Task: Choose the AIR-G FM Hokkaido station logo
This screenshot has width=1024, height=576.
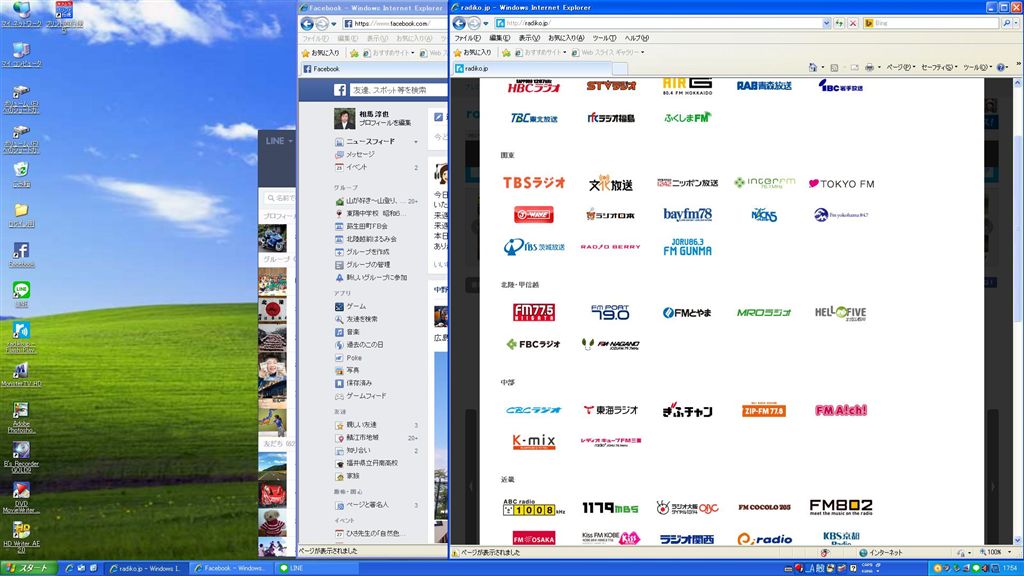Action: [x=687, y=86]
